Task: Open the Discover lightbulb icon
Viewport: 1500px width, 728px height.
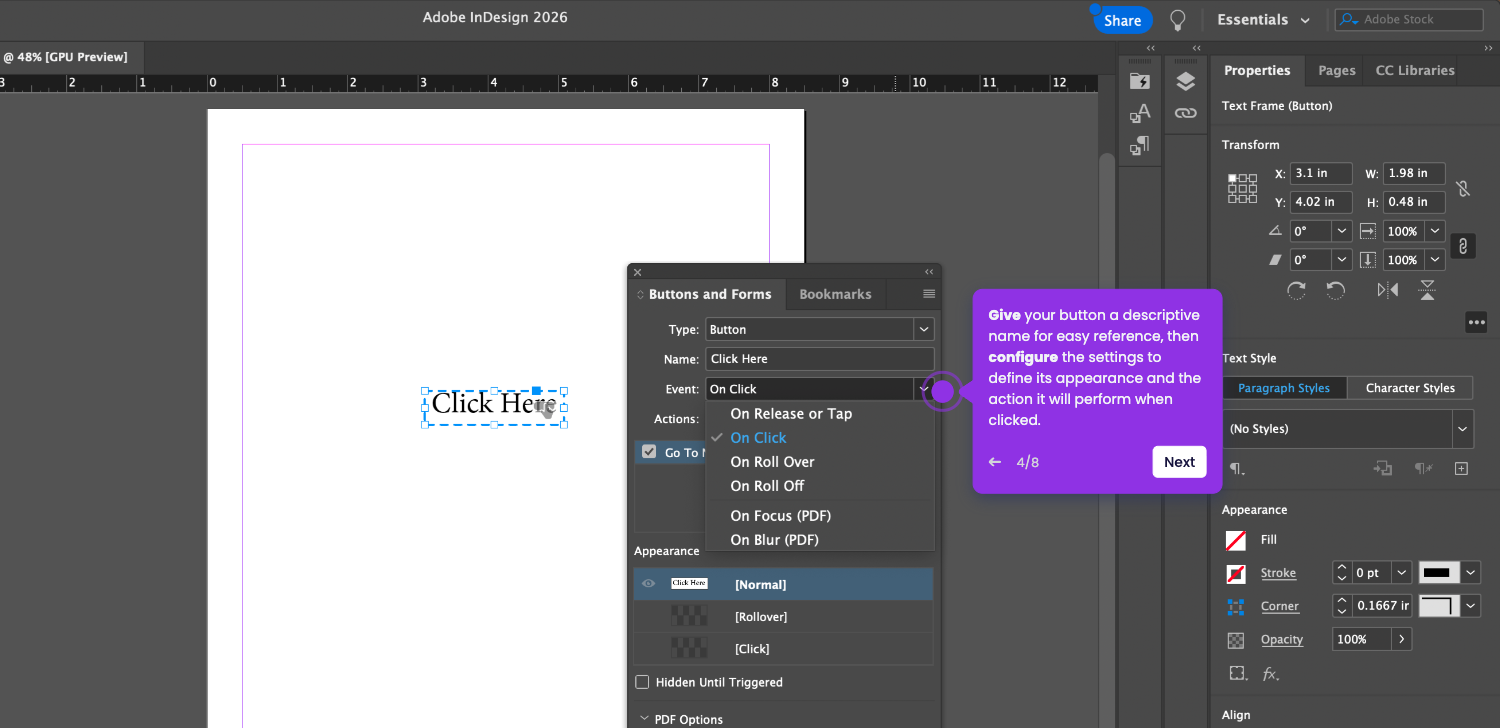Action: (1178, 20)
